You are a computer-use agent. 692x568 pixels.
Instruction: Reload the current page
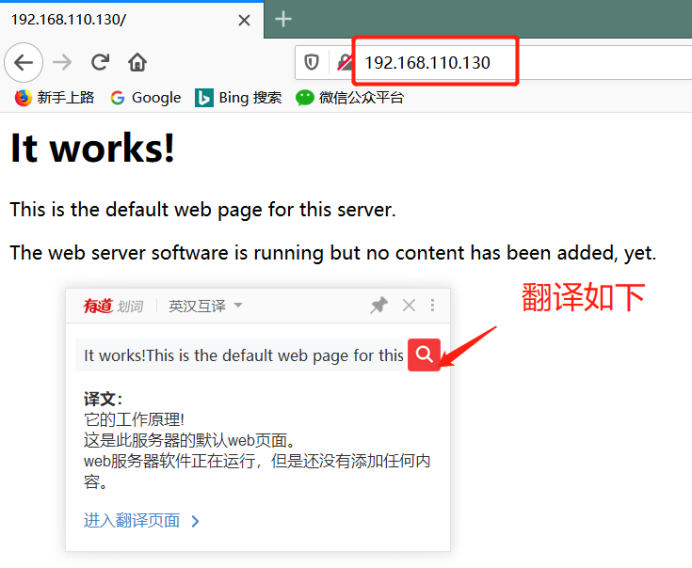coord(100,62)
